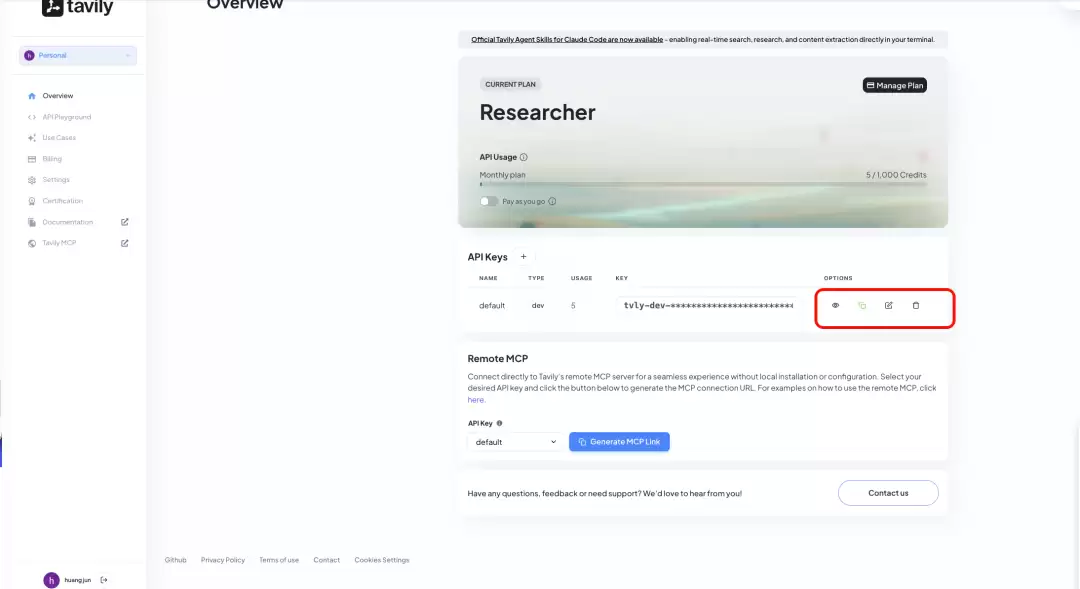Viewport: 1080px width, 589px height.
Task: Click the info icon next to API Key label
Action: pyautogui.click(x=500, y=423)
